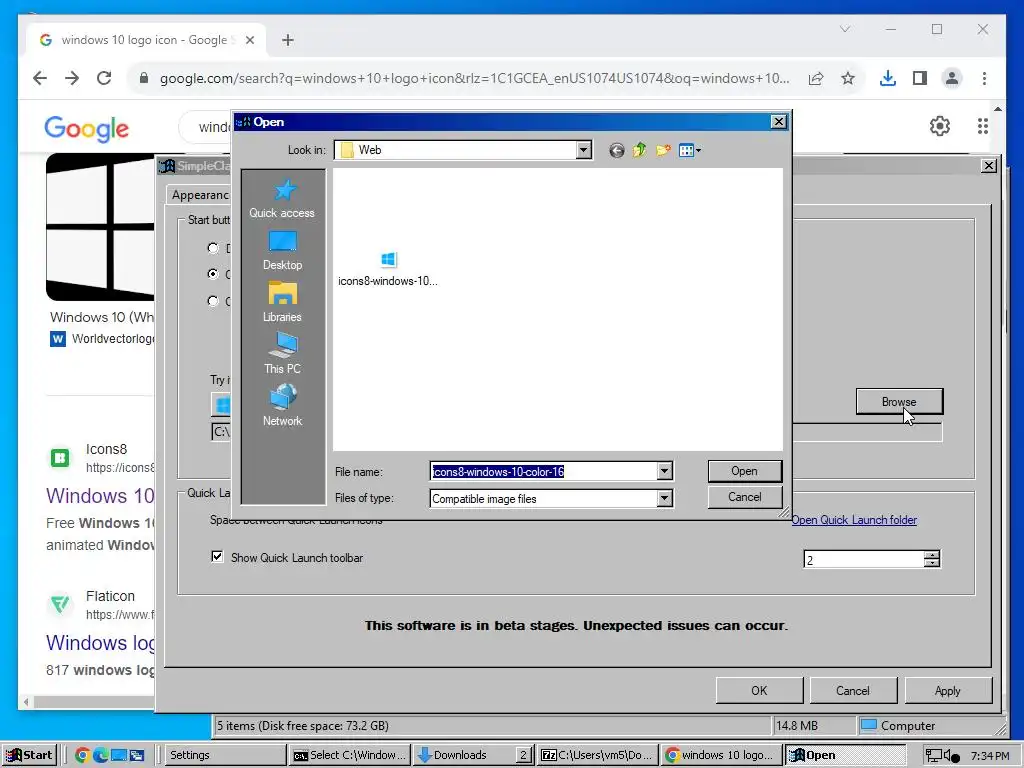Open the View menu icon in Open dialog
Screen dimensions: 1024x768
690,151
